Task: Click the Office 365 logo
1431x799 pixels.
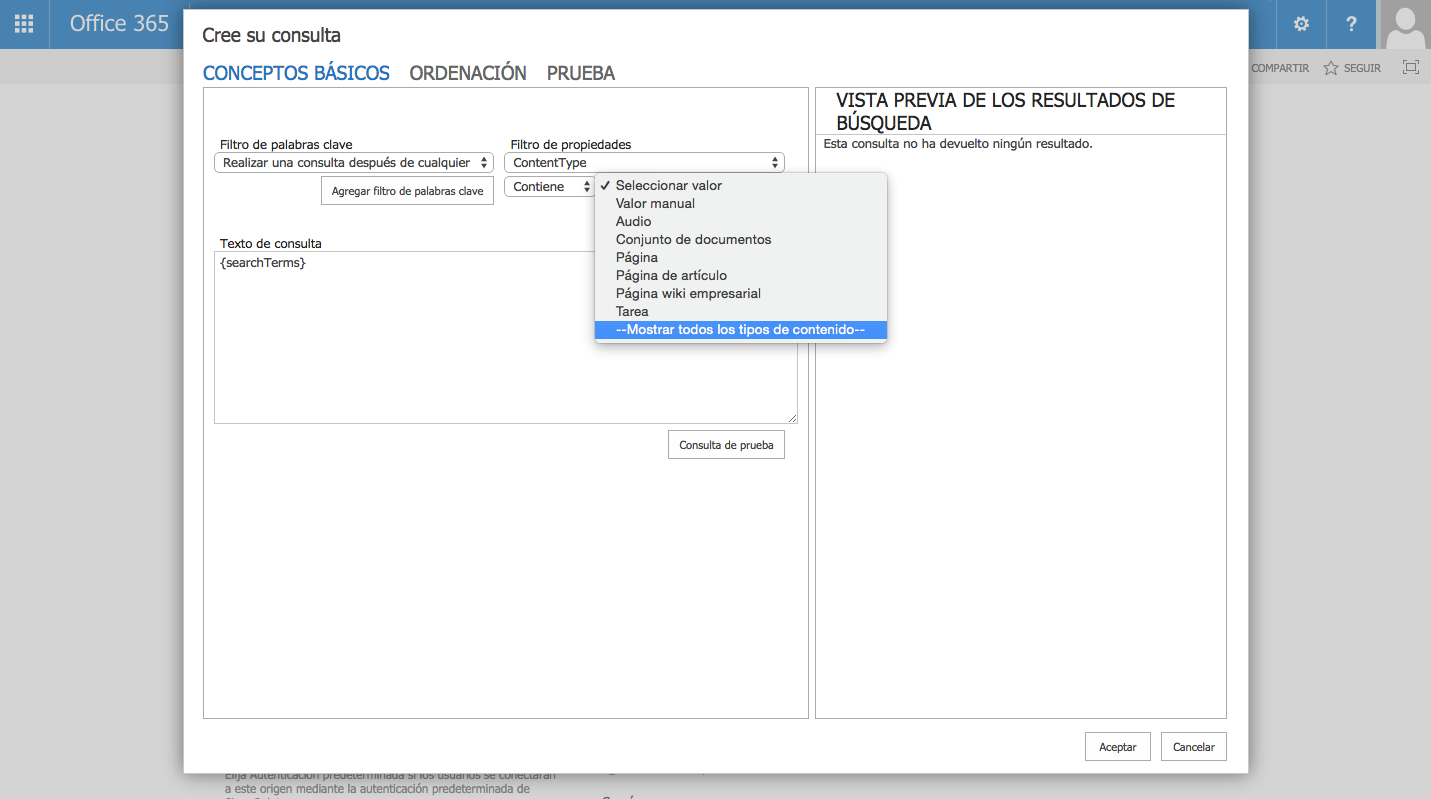Action: pos(119,24)
